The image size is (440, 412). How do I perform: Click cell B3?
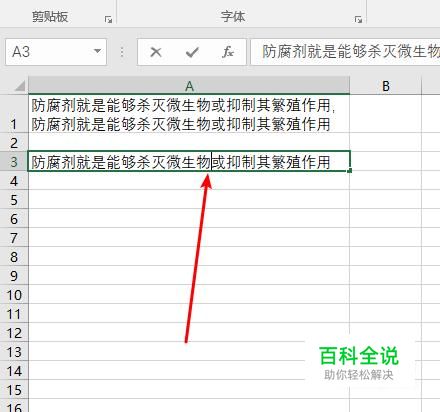point(386,162)
